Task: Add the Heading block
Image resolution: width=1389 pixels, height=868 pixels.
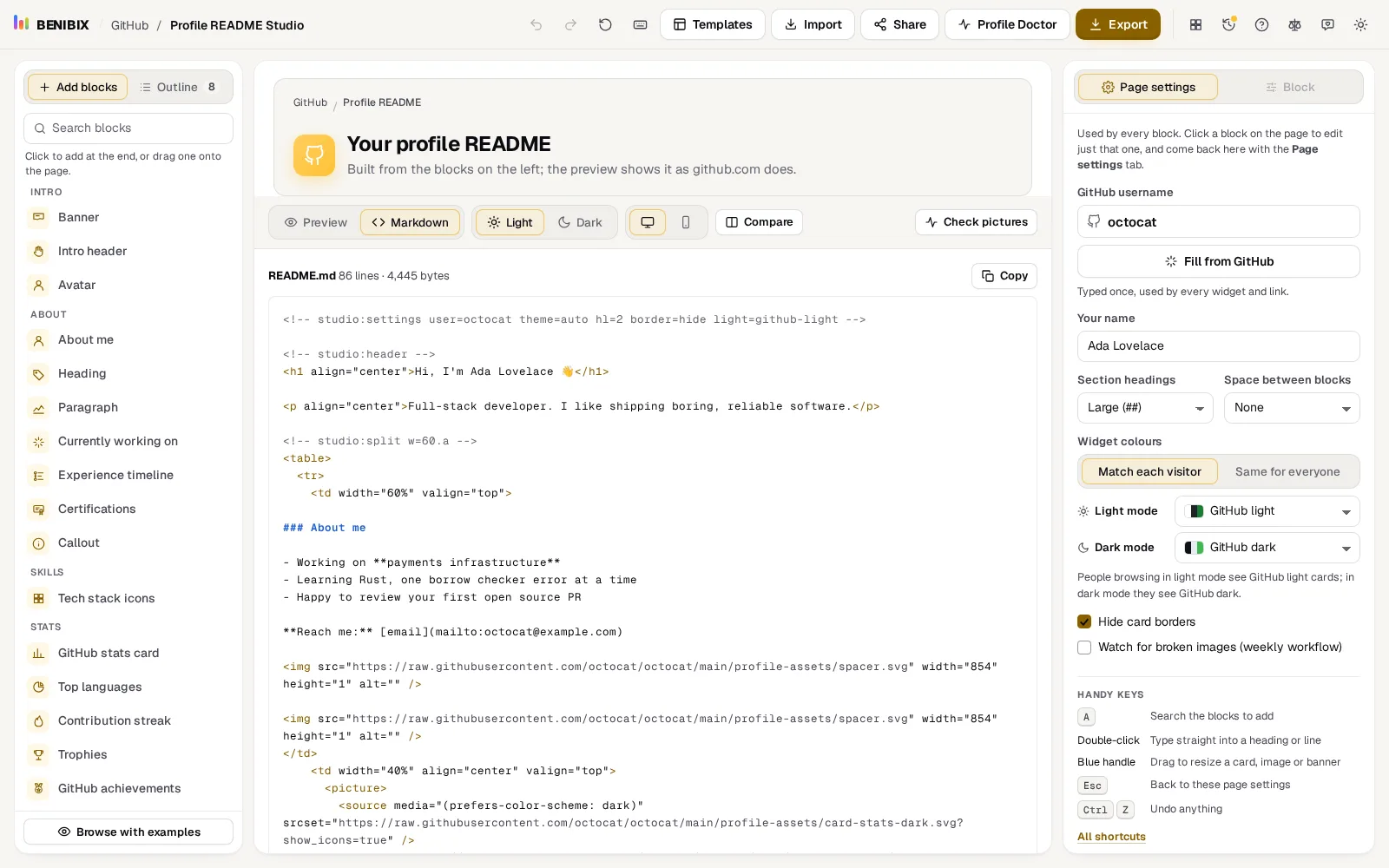Action: coord(128,373)
